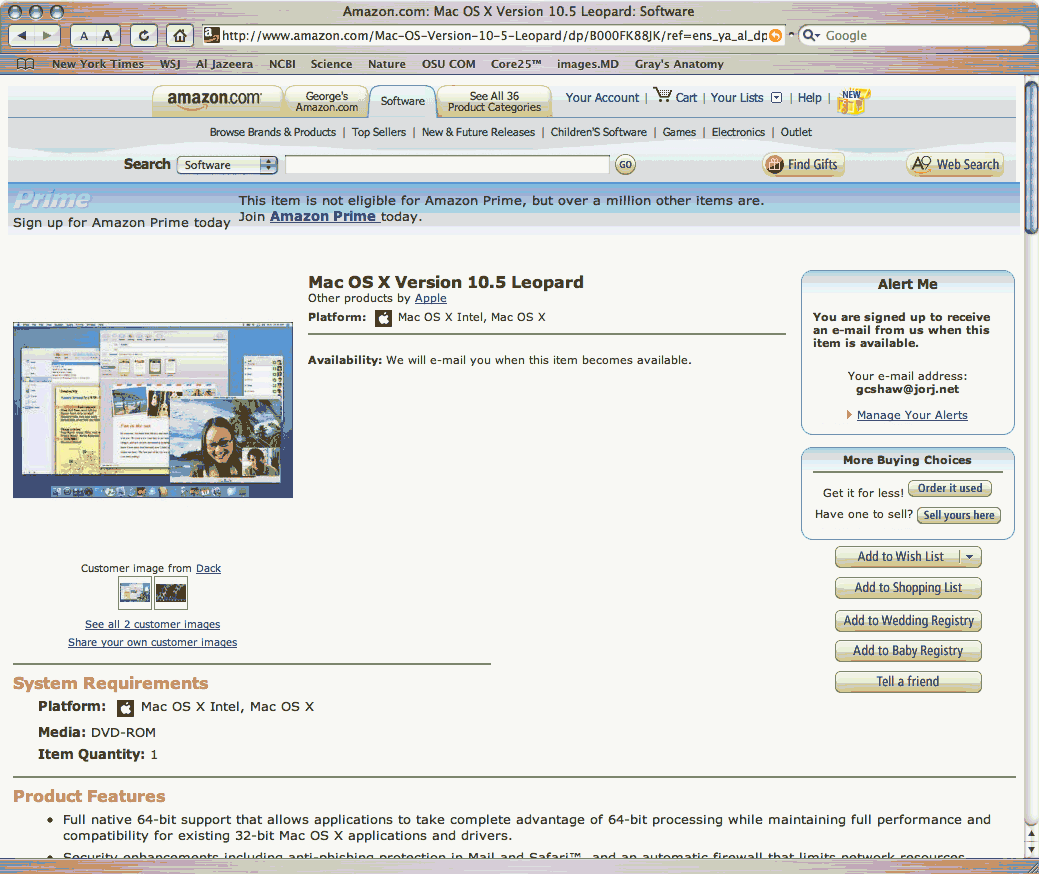Open the bookmarks book icon

[x=25, y=64]
